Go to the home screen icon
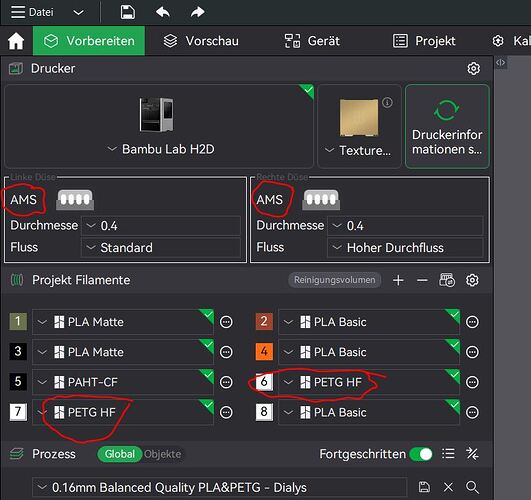 click(16, 41)
